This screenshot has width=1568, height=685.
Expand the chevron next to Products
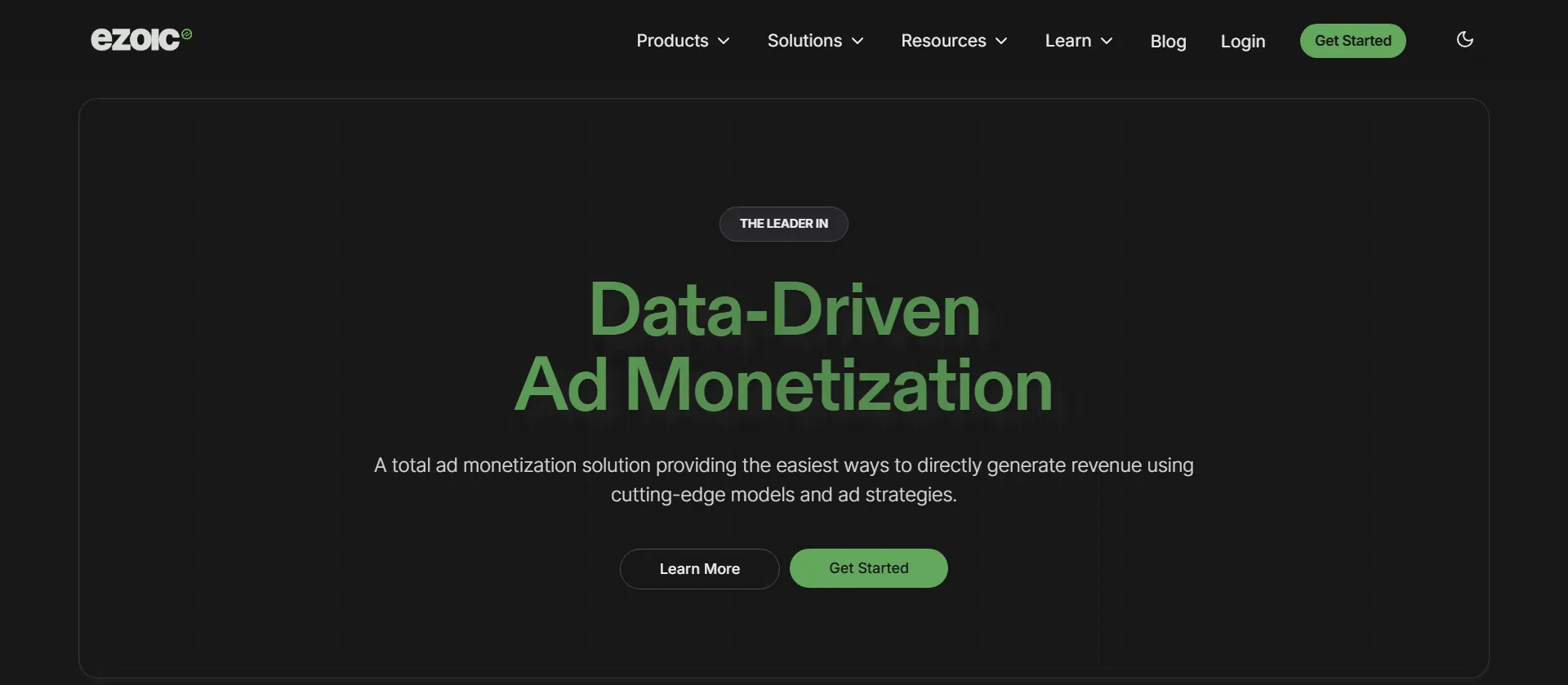click(724, 42)
